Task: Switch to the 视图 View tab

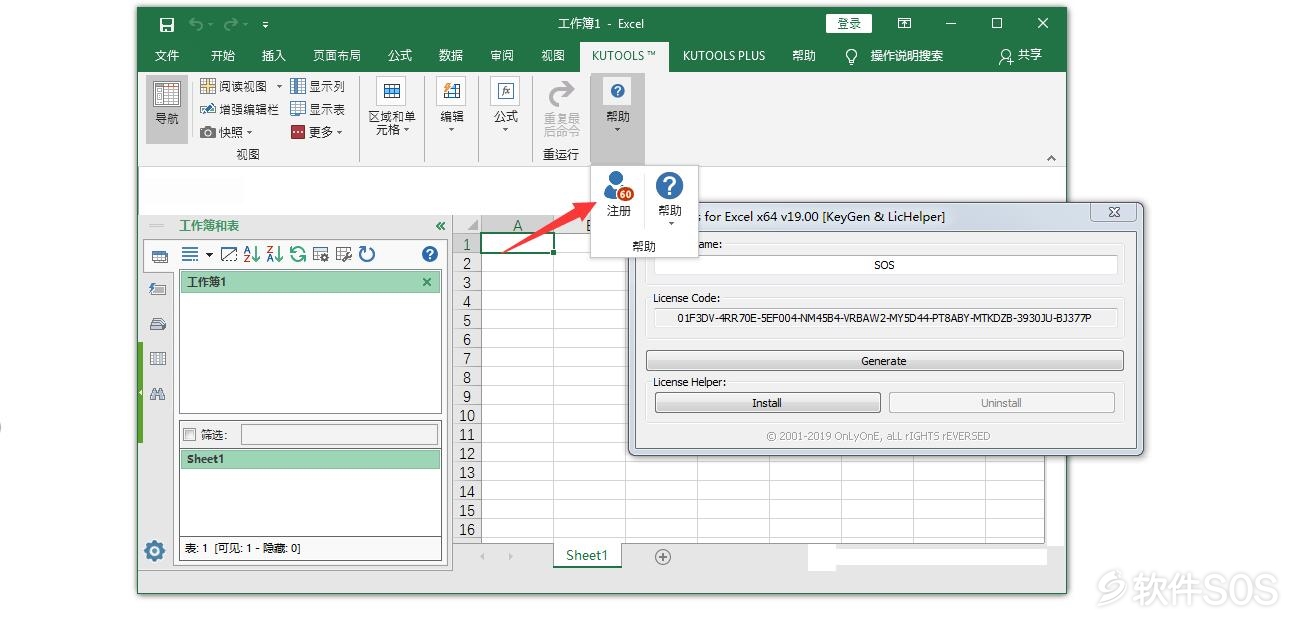Action: (x=553, y=56)
